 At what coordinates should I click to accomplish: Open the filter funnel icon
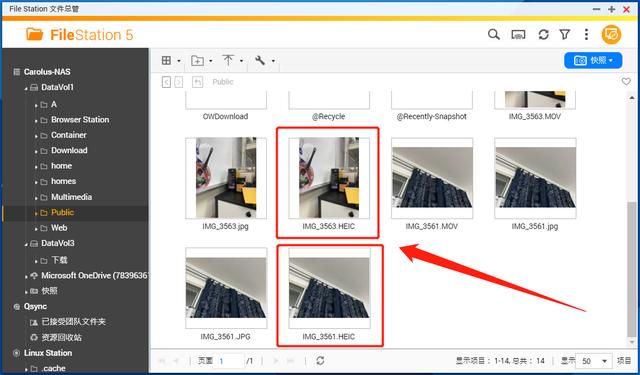click(x=565, y=35)
